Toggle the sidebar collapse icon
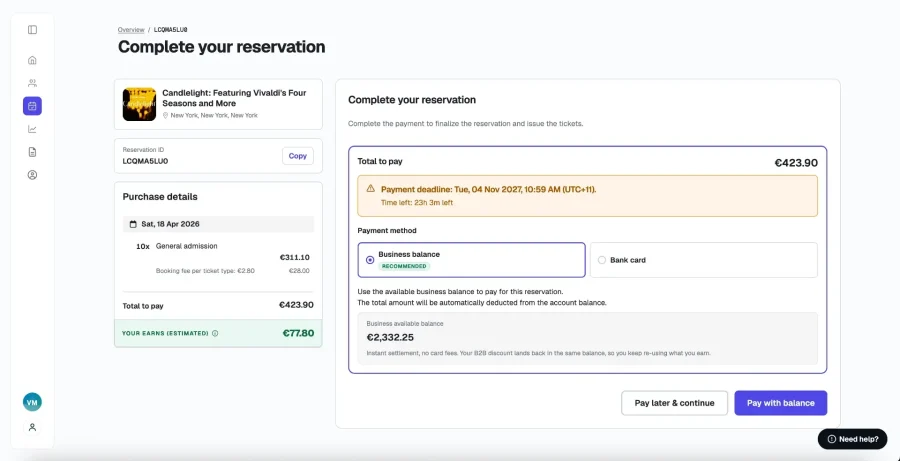Image resolution: width=900 pixels, height=461 pixels. (32, 29)
